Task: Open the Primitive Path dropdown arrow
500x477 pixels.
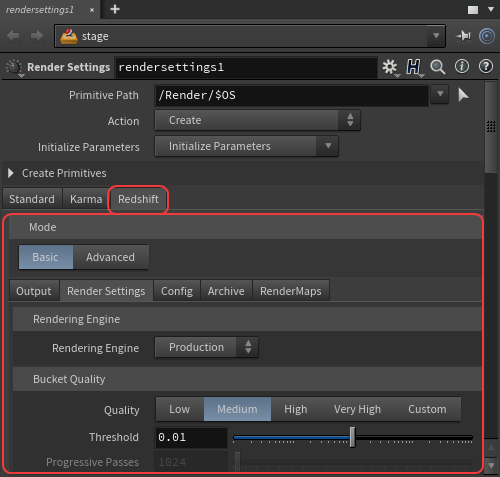Action: [x=440, y=94]
